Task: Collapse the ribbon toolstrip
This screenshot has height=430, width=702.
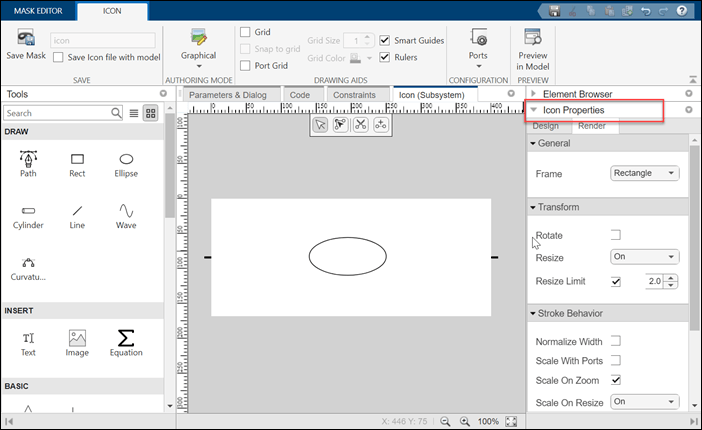Action: click(693, 79)
